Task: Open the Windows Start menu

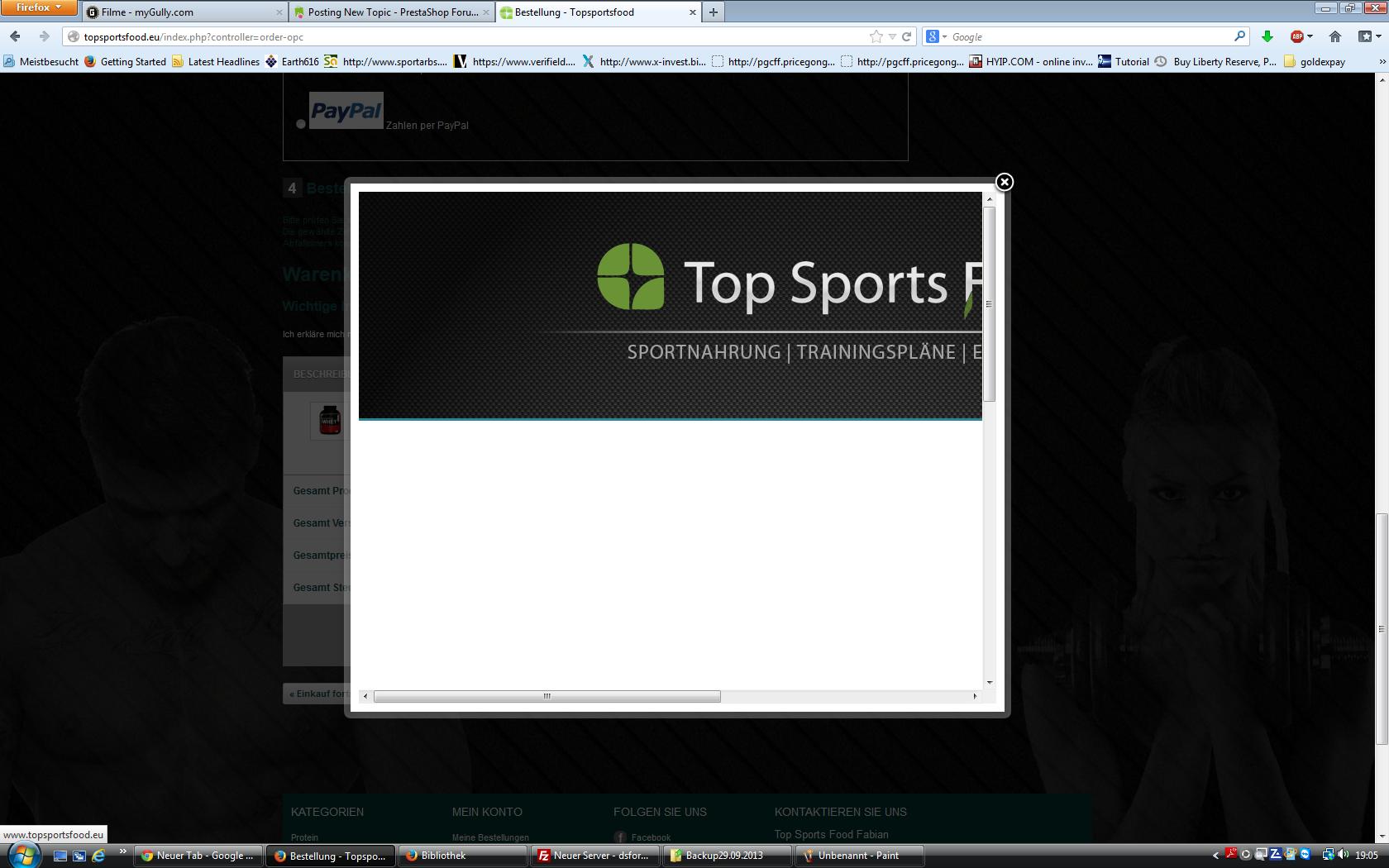Action: (x=22, y=855)
